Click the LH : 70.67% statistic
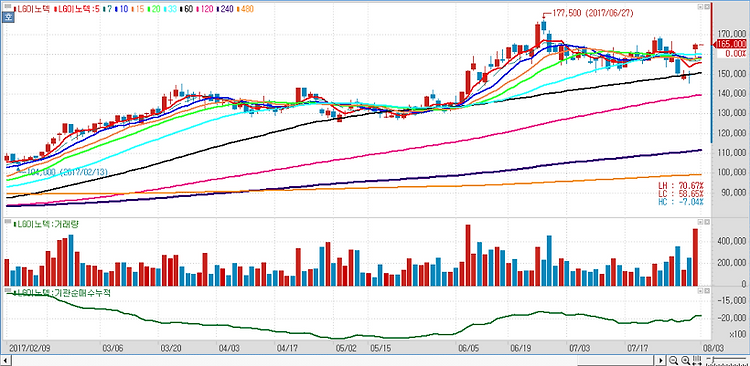 coord(681,185)
